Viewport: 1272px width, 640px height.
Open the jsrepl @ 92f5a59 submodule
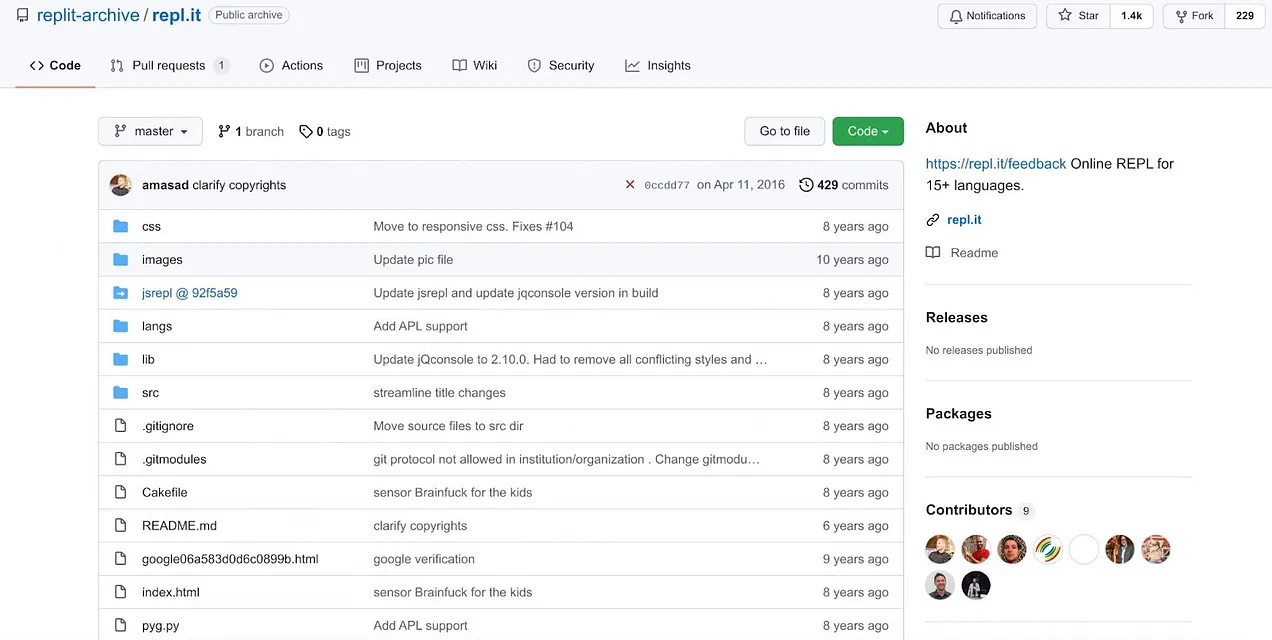(190, 293)
